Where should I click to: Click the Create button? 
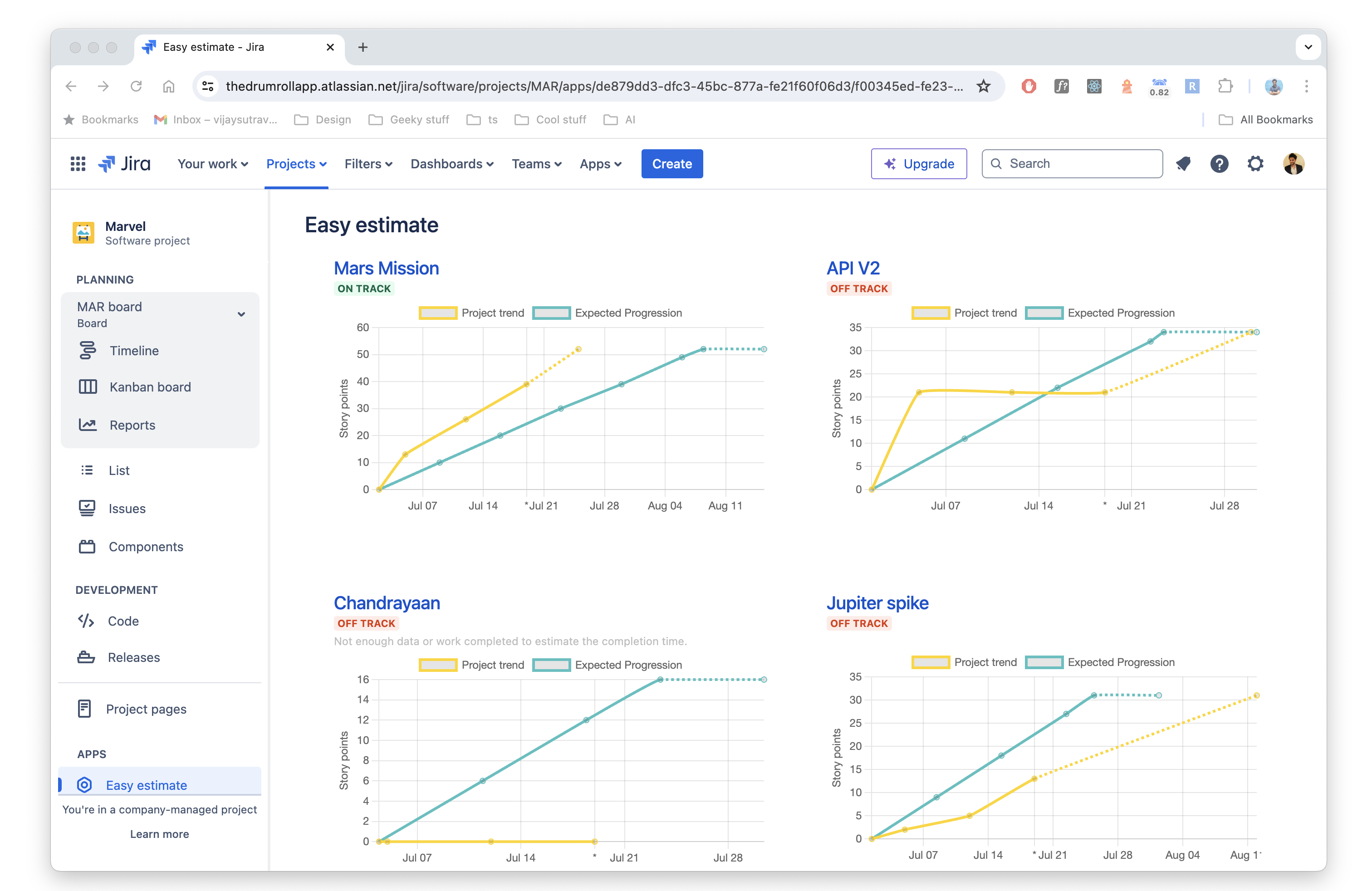point(672,164)
